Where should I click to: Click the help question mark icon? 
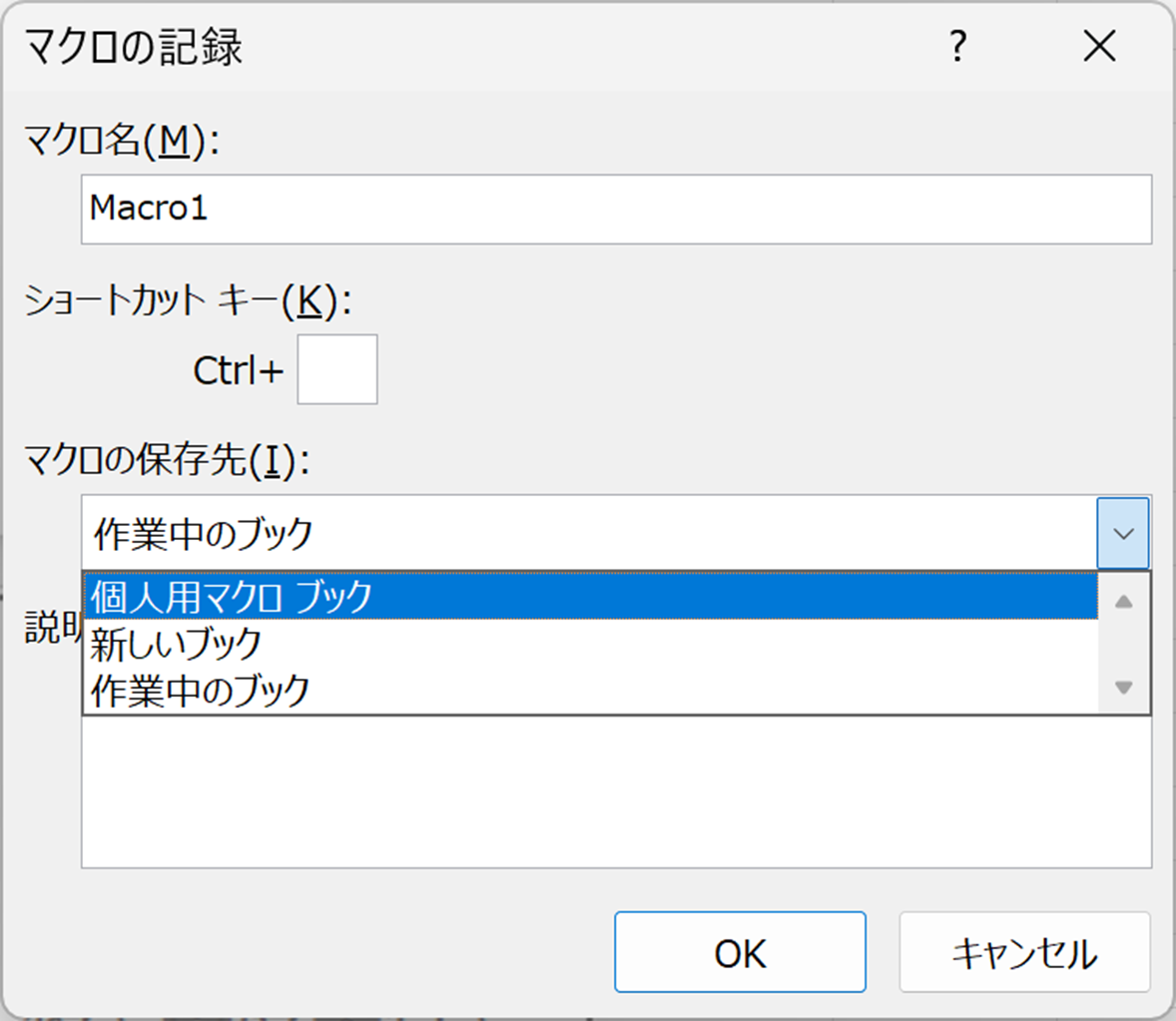(x=957, y=47)
